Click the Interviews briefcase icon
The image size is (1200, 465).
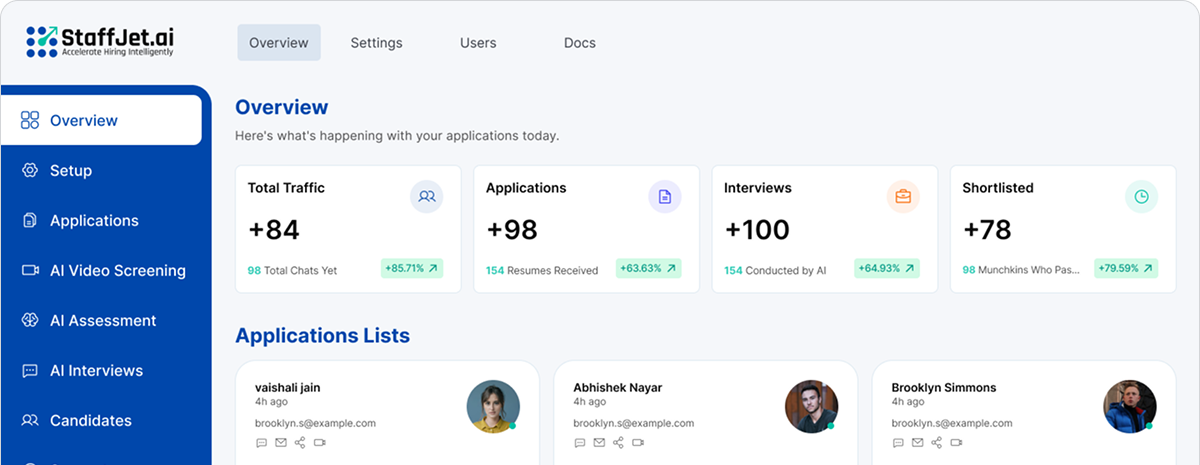pyautogui.click(x=903, y=197)
